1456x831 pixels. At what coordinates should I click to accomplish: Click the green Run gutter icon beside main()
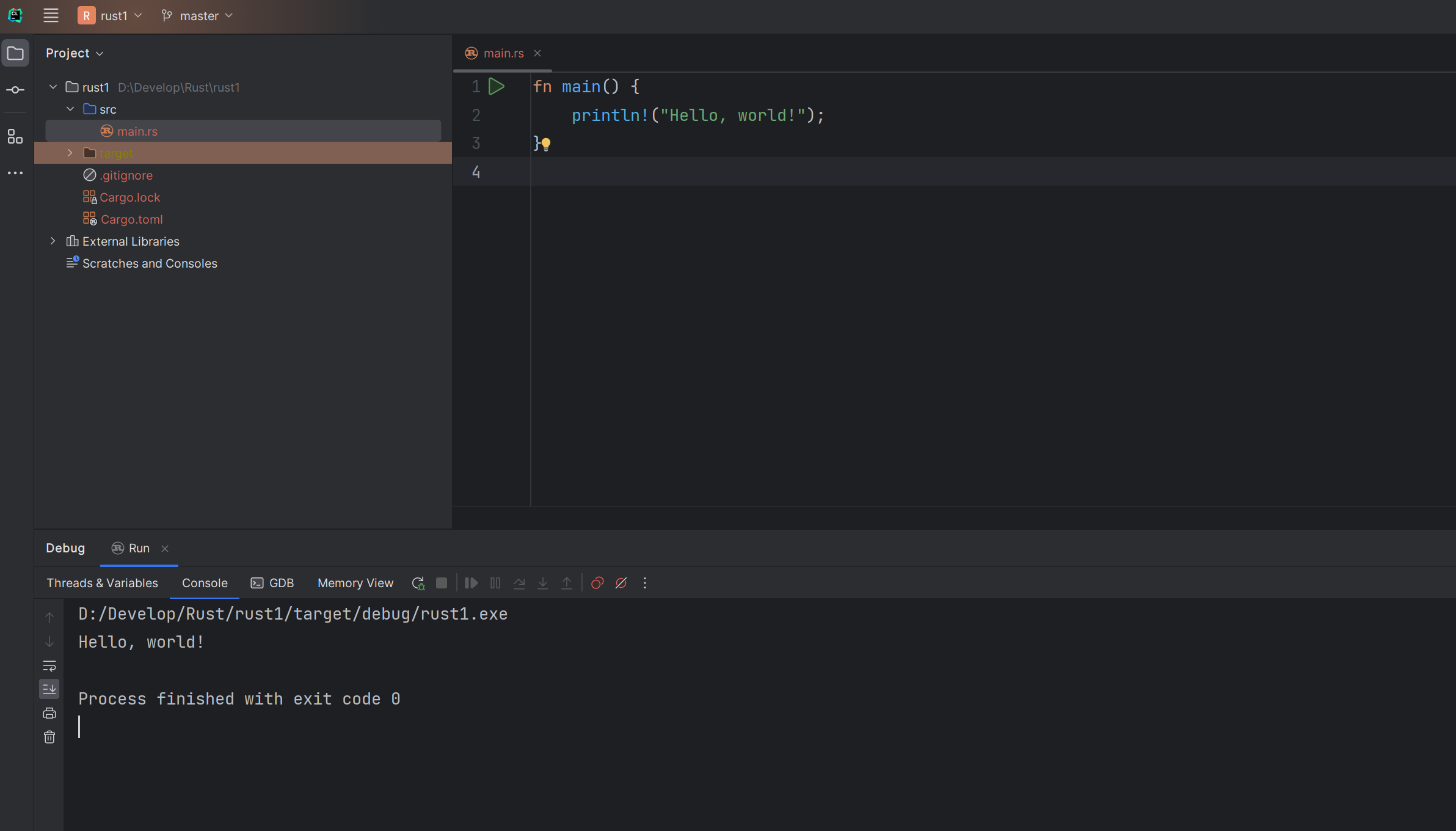point(496,87)
